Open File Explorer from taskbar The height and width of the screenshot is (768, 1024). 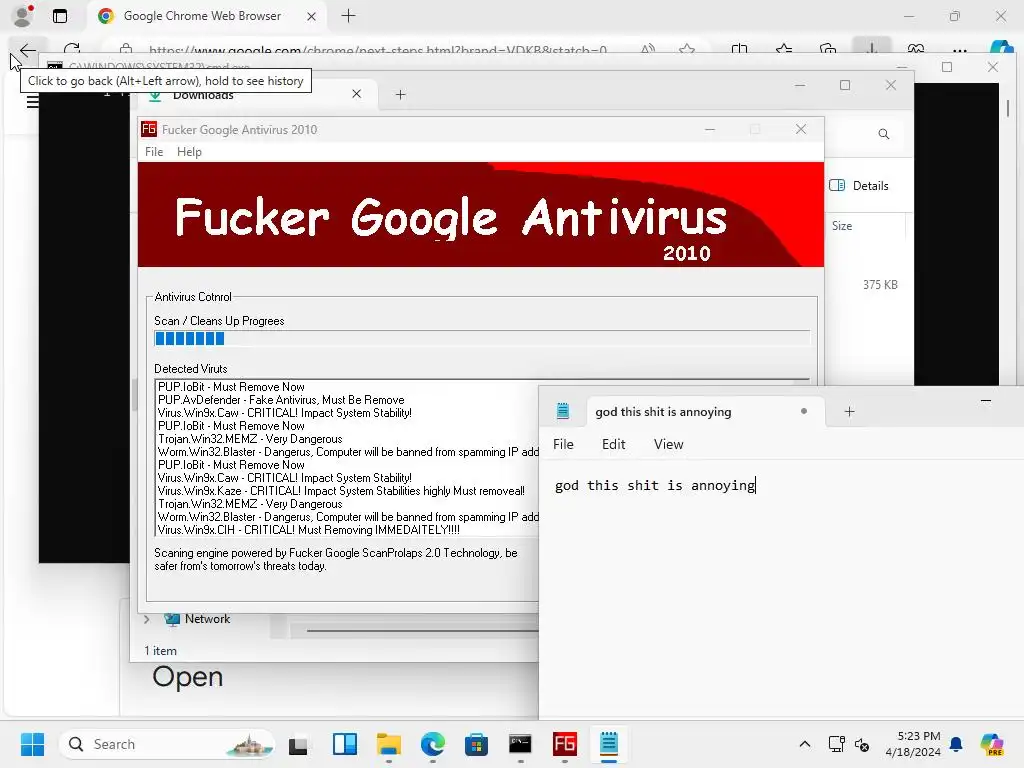(x=389, y=744)
